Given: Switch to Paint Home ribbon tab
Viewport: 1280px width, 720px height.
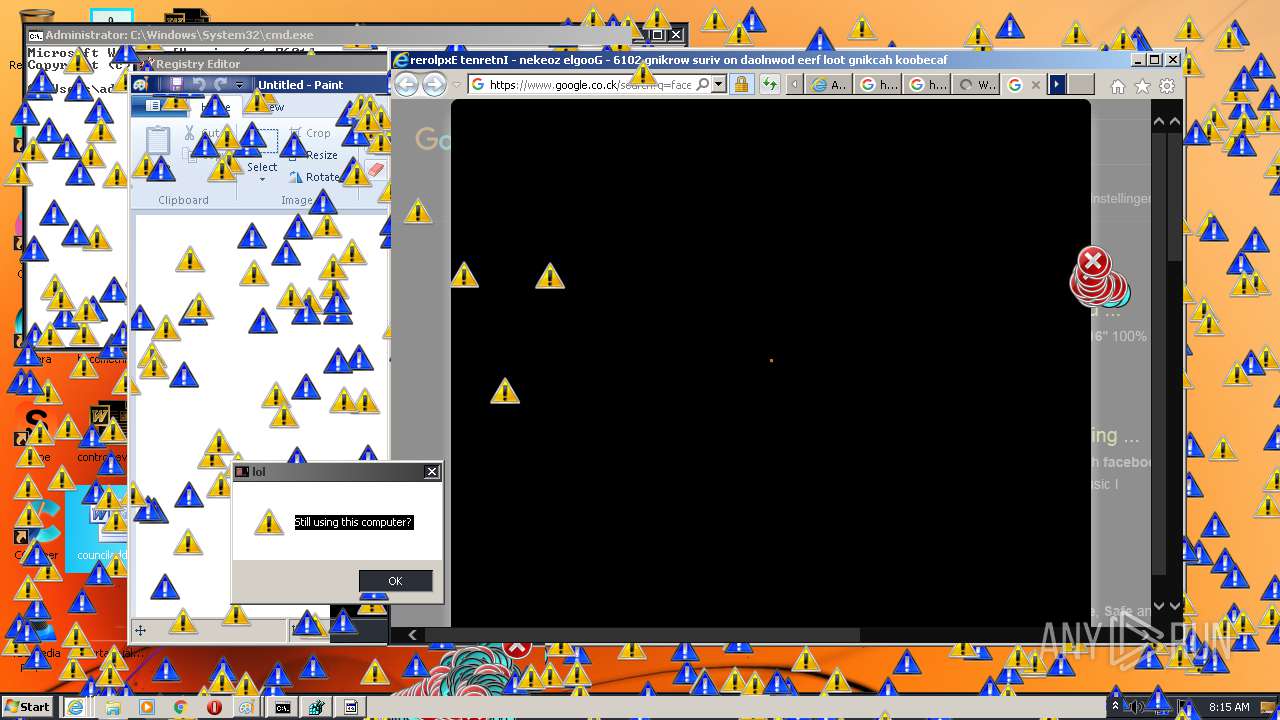Looking at the screenshot, I should coord(215,107).
